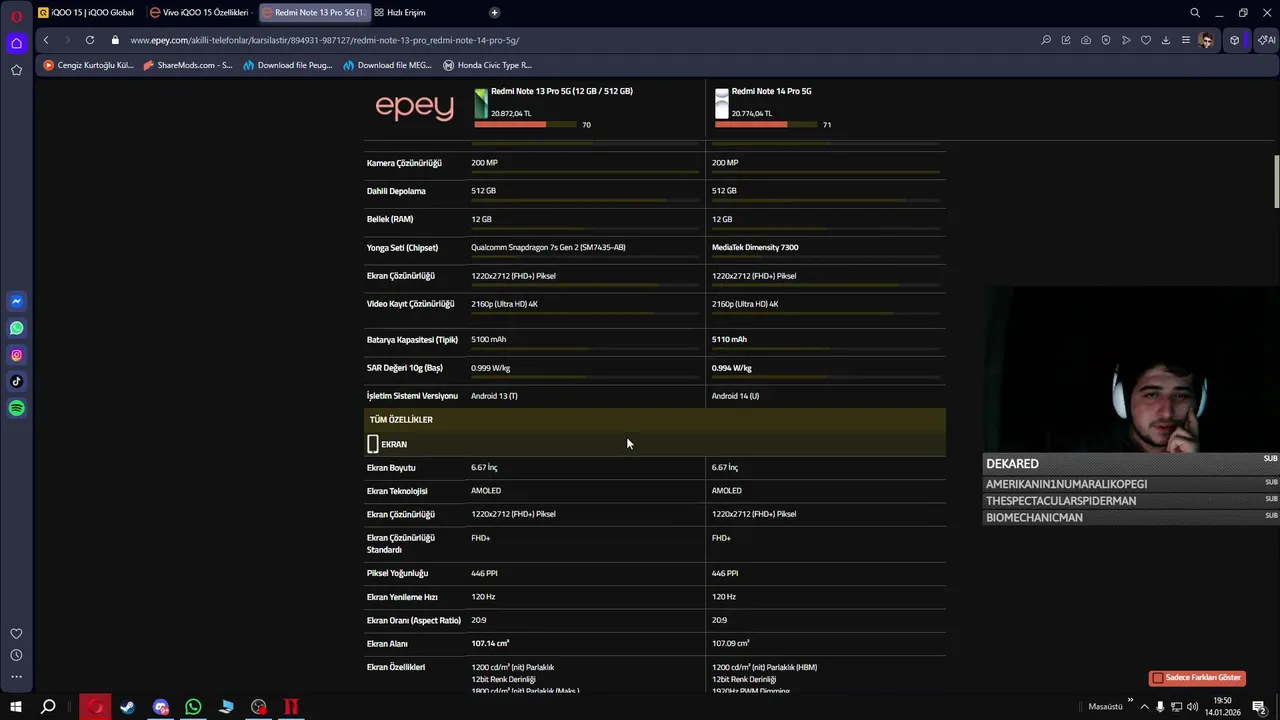Collapse the EKRAN section header
This screenshot has width=1280, height=720.
(x=655, y=444)
